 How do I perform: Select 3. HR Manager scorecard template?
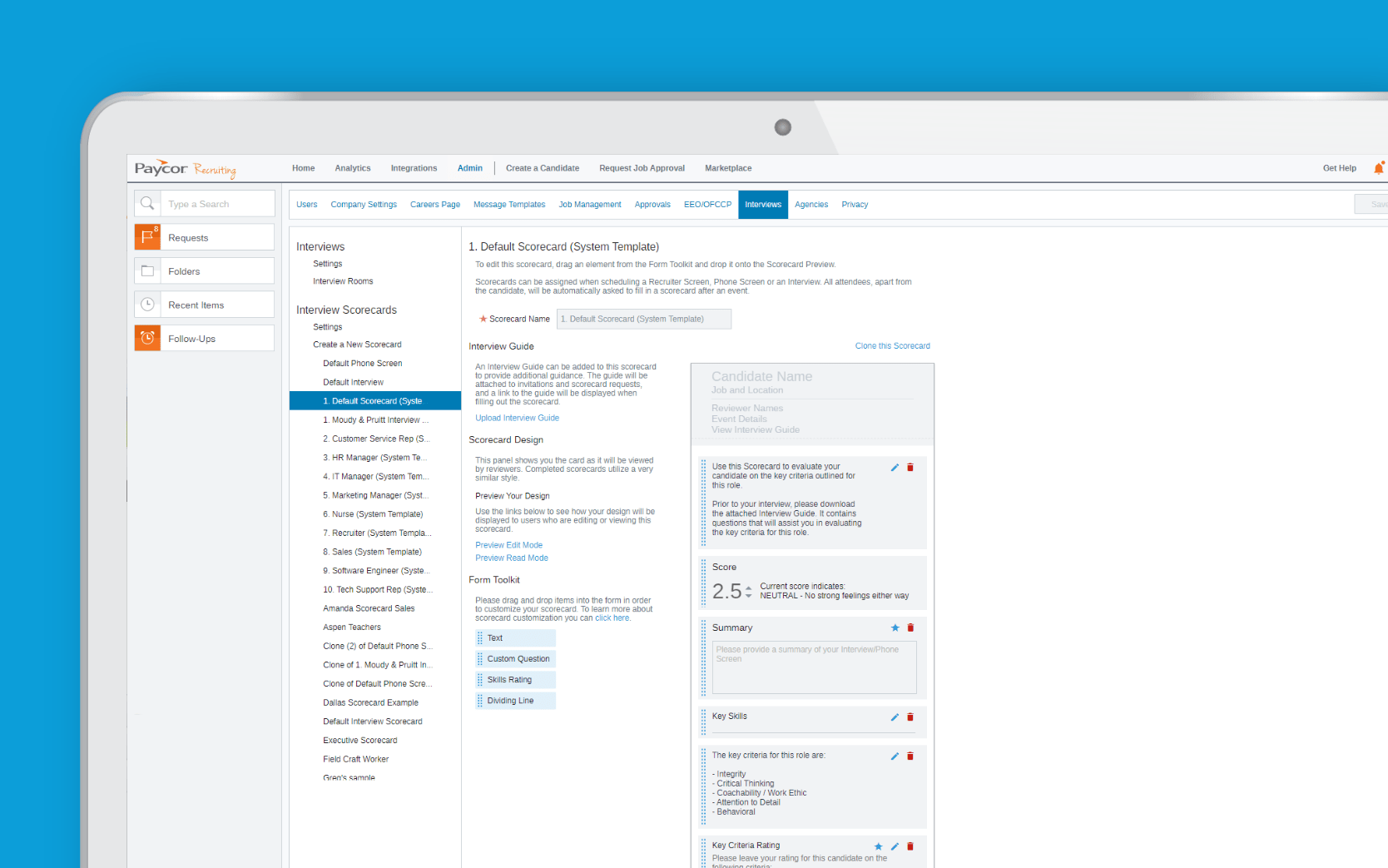(375, 458)
